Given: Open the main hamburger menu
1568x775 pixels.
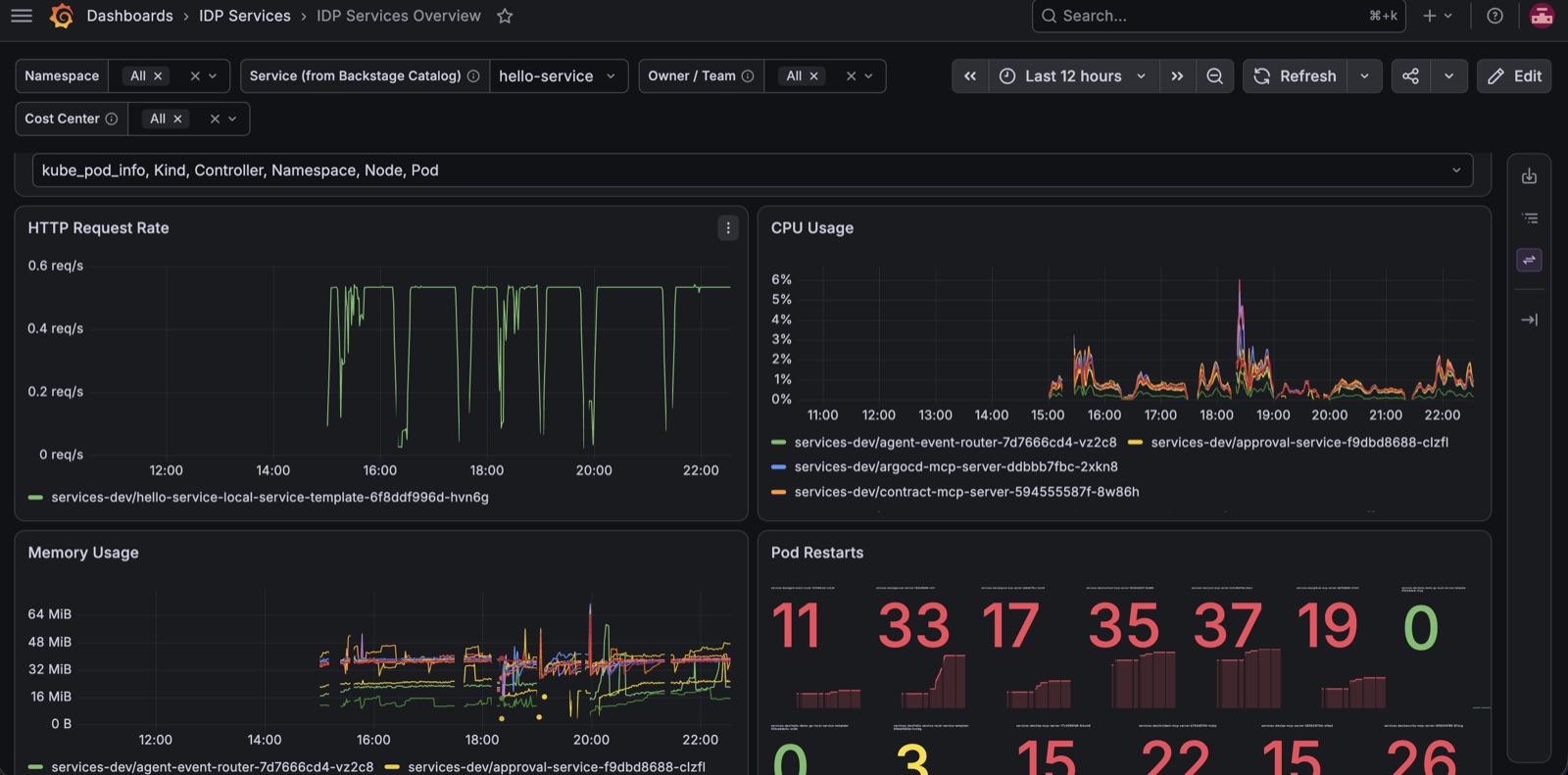Looking at the screenshot, I should click(x=22, y=16).
